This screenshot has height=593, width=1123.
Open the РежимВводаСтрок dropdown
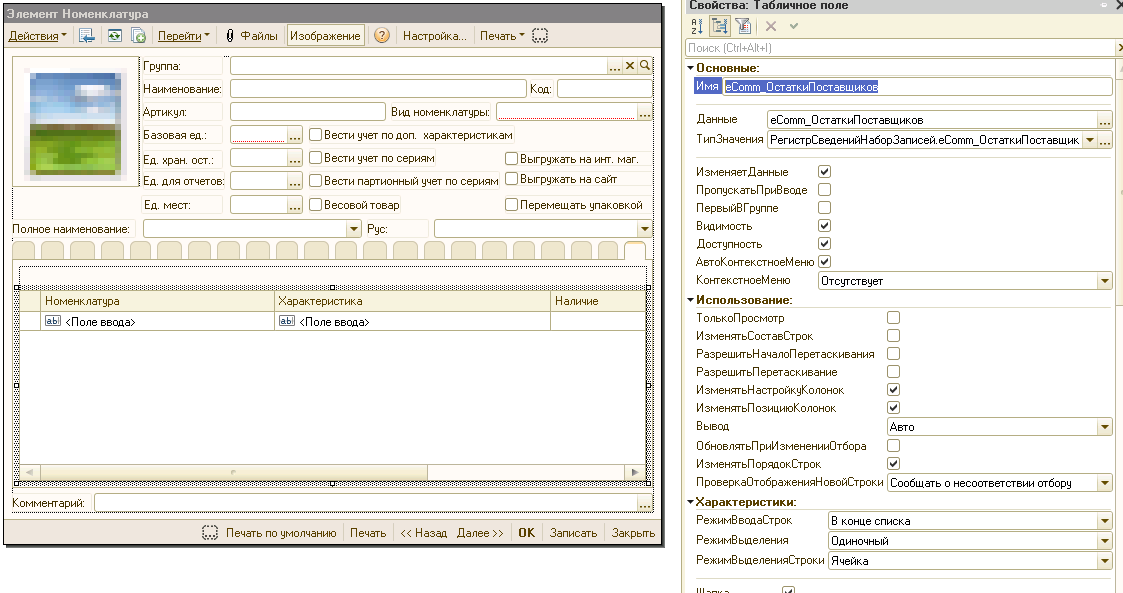tap(1104, 521)
